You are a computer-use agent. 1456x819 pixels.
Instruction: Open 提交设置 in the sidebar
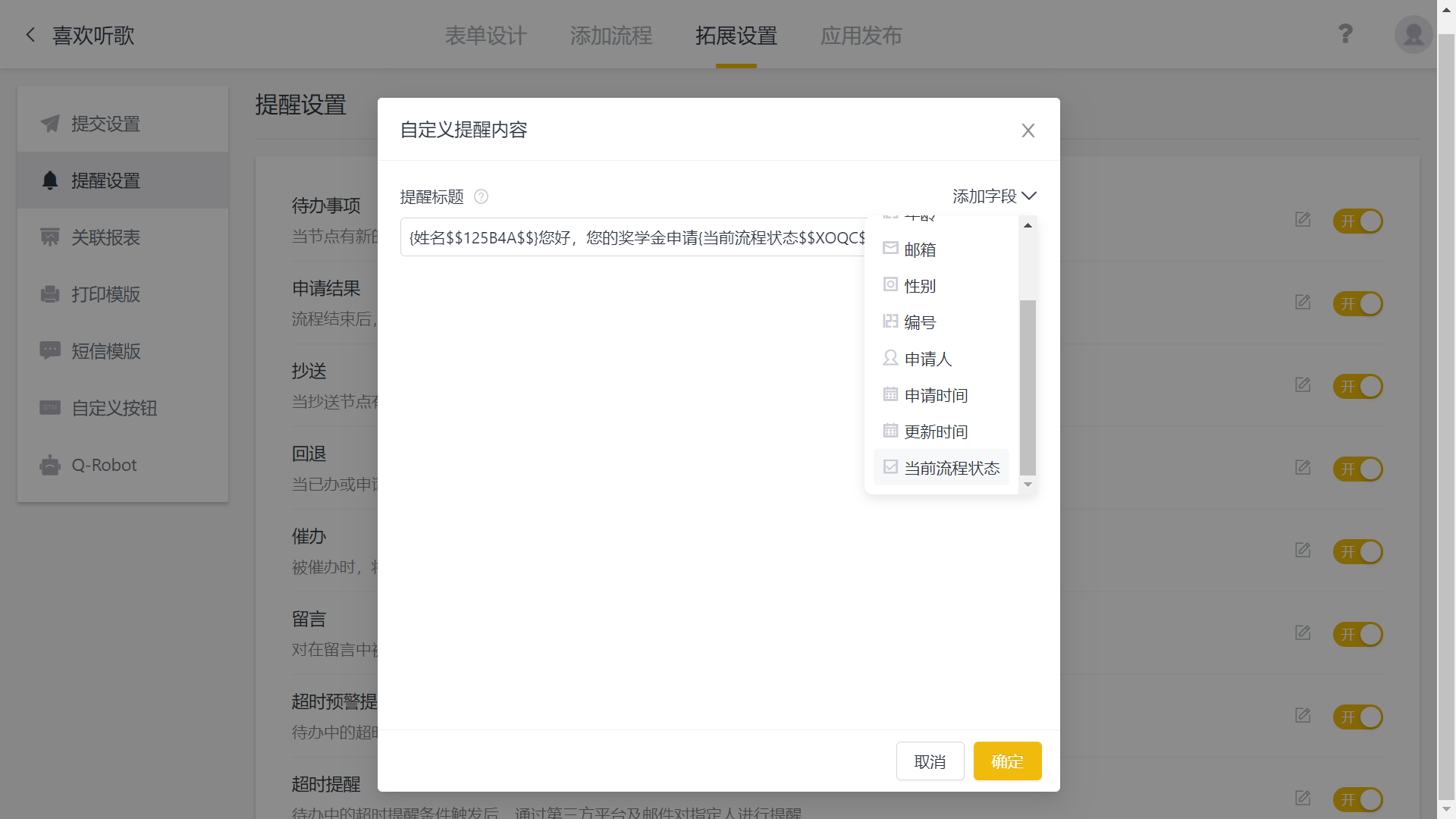123,124
